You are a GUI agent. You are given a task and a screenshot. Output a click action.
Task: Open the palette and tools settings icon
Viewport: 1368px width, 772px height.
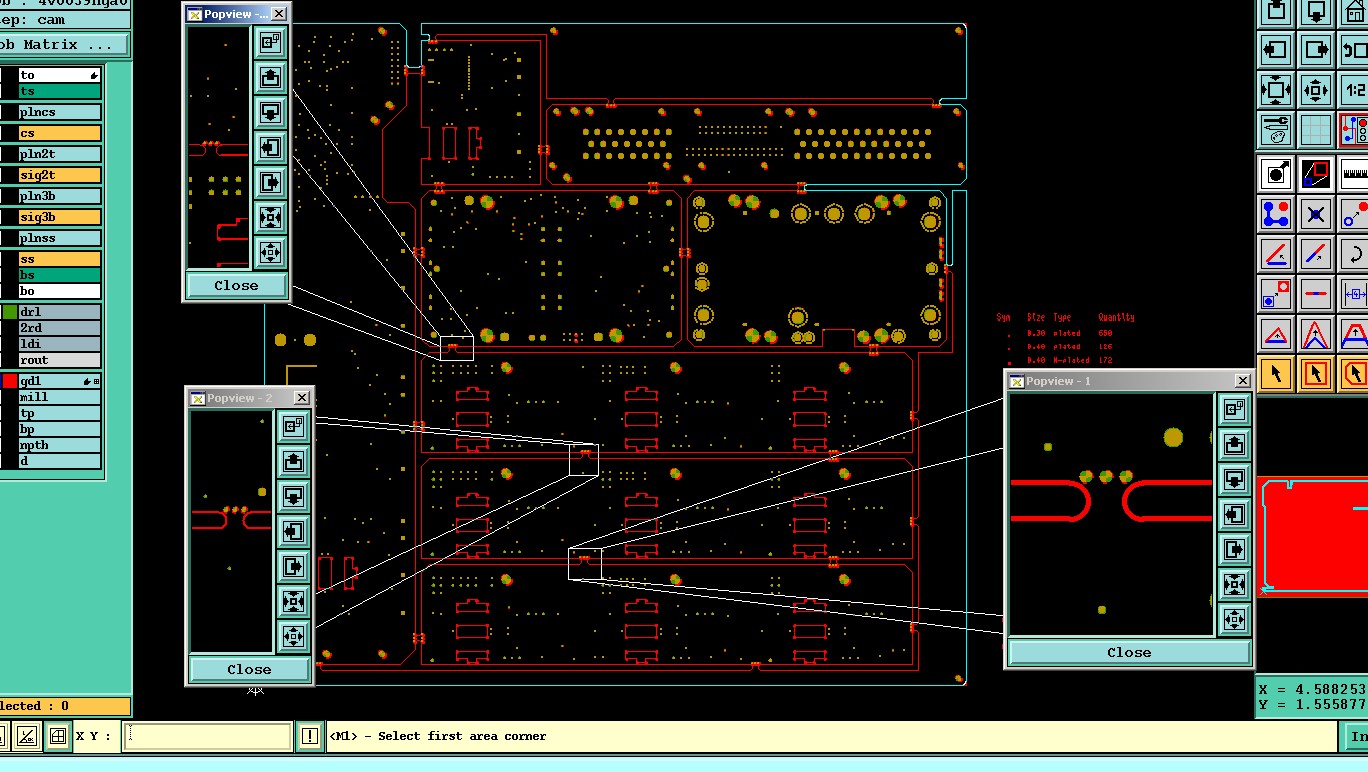coord(1276,130)
